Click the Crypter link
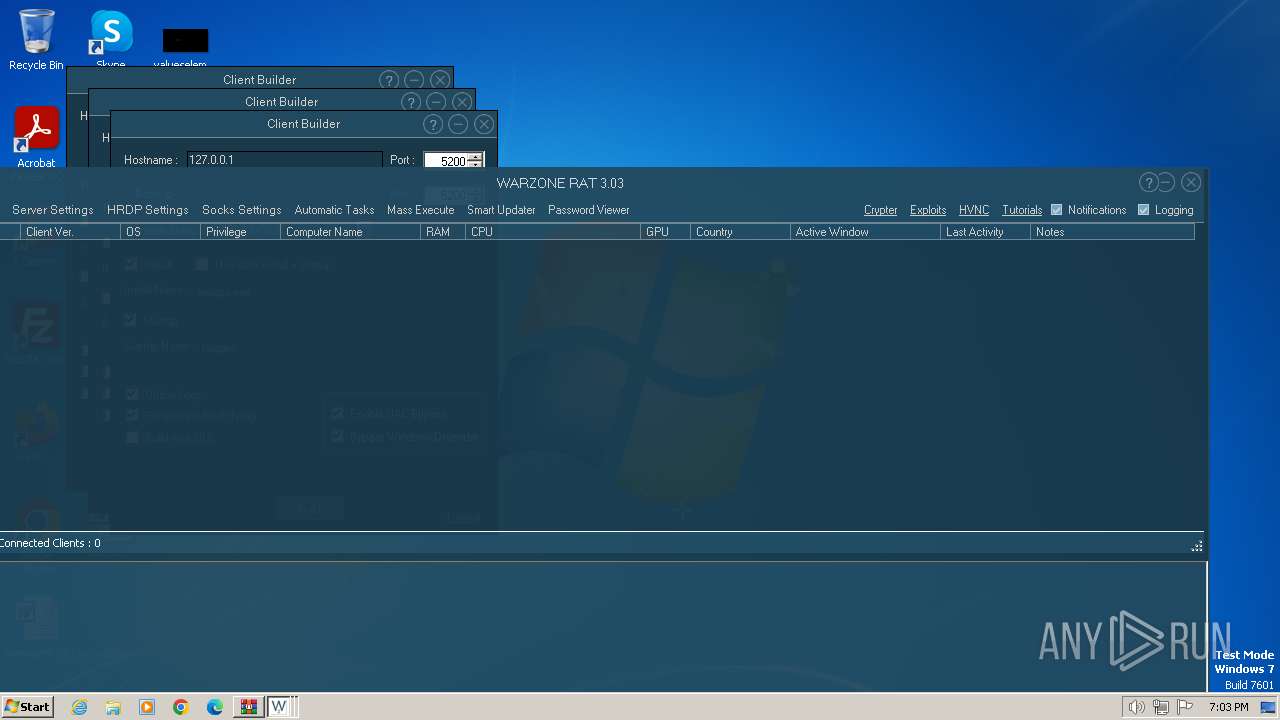The height and width of the screenshot is (720, 1280). click(880, 210)
